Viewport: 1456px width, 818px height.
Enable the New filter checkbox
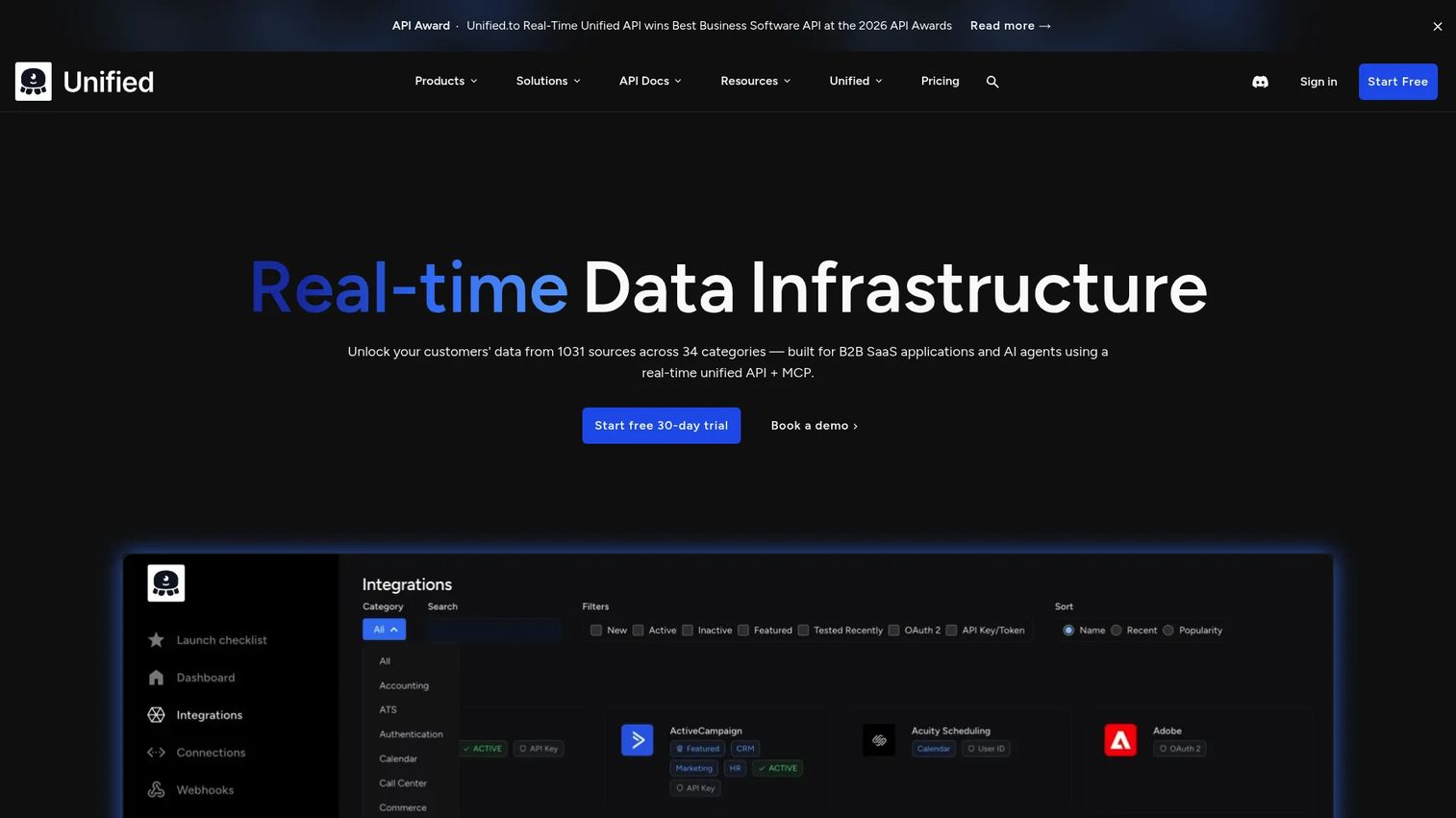pyautogui.click(x=596, y=631)
